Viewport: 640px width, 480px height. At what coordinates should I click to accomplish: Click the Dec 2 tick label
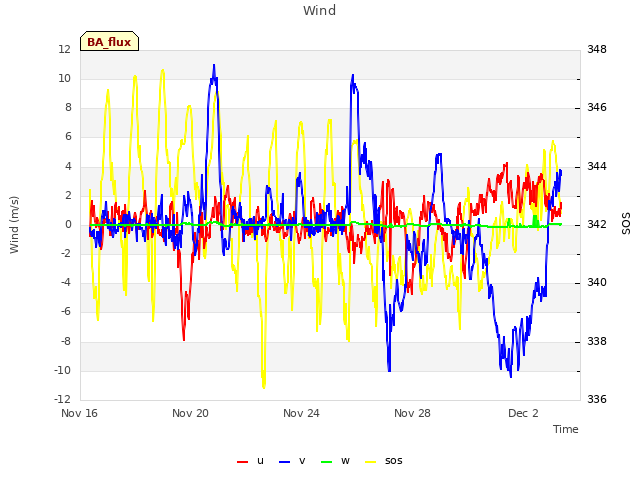click(x=523, y=413)
